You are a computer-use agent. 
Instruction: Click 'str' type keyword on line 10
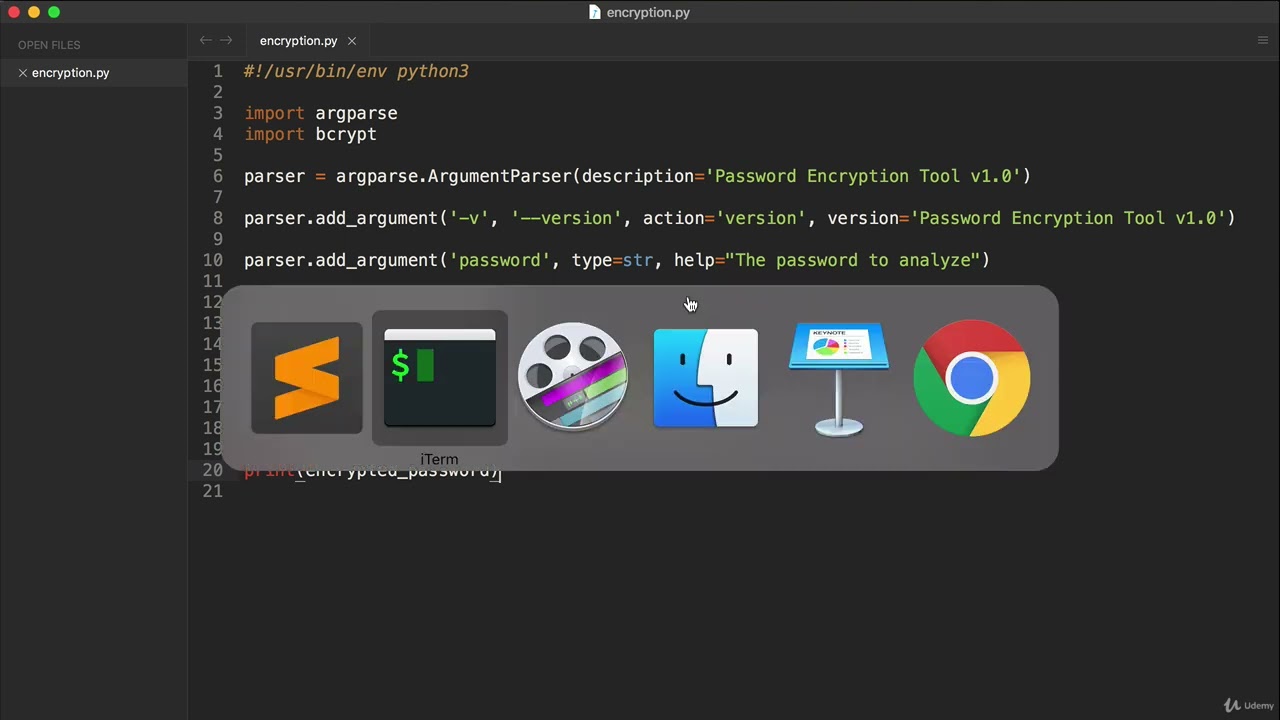pyautogui.click(x=638, y=260)
